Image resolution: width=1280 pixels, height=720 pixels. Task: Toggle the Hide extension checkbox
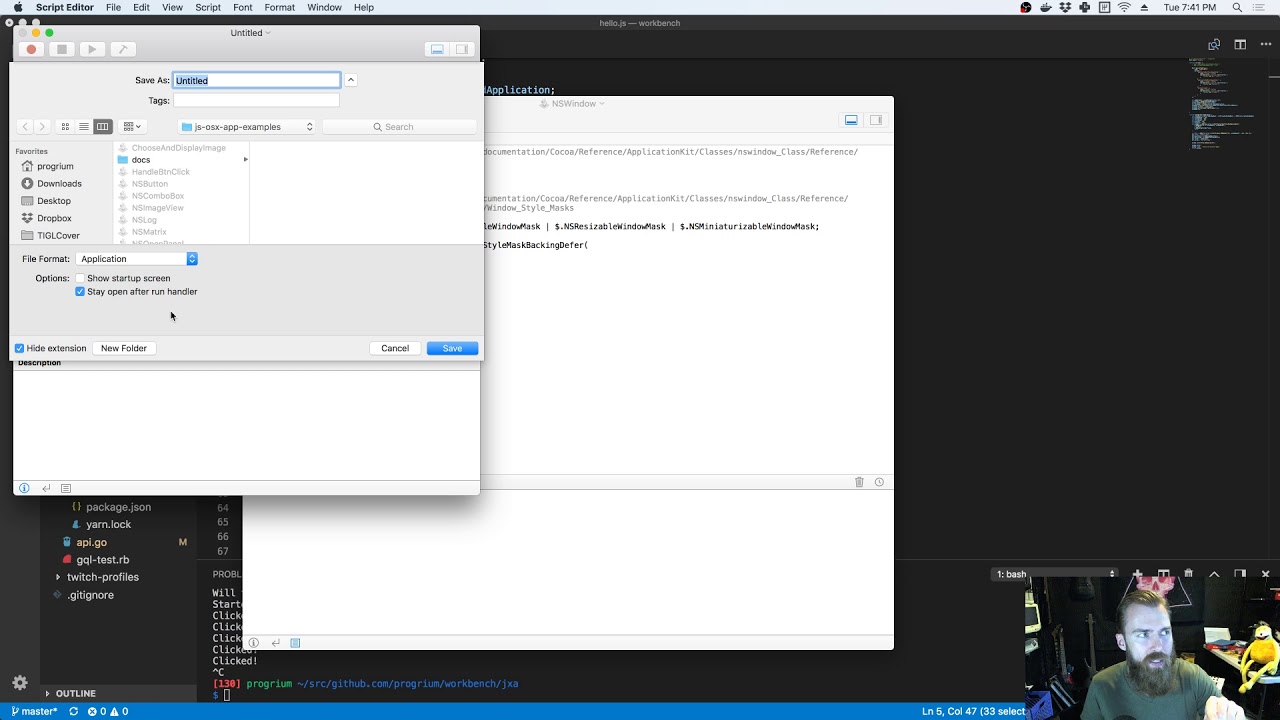click(x=19, y=348)
